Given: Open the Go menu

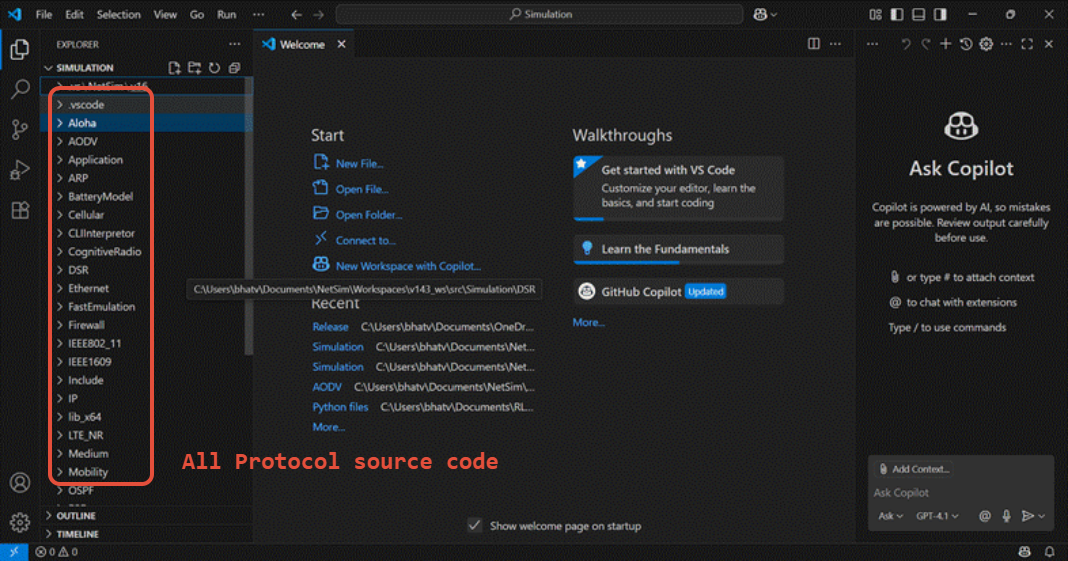Looking at the screenshot, I should (x=197, y=14).
